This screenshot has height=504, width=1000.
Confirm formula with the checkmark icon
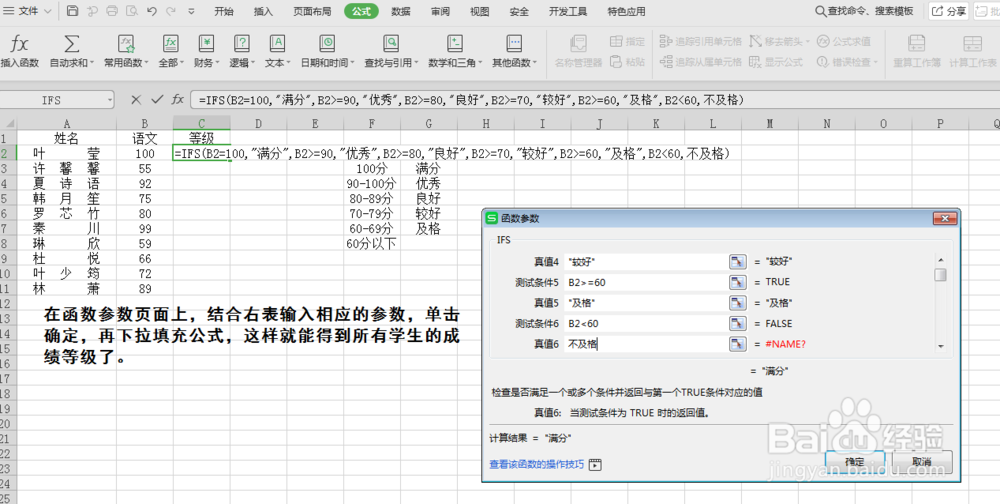[157, 100]
